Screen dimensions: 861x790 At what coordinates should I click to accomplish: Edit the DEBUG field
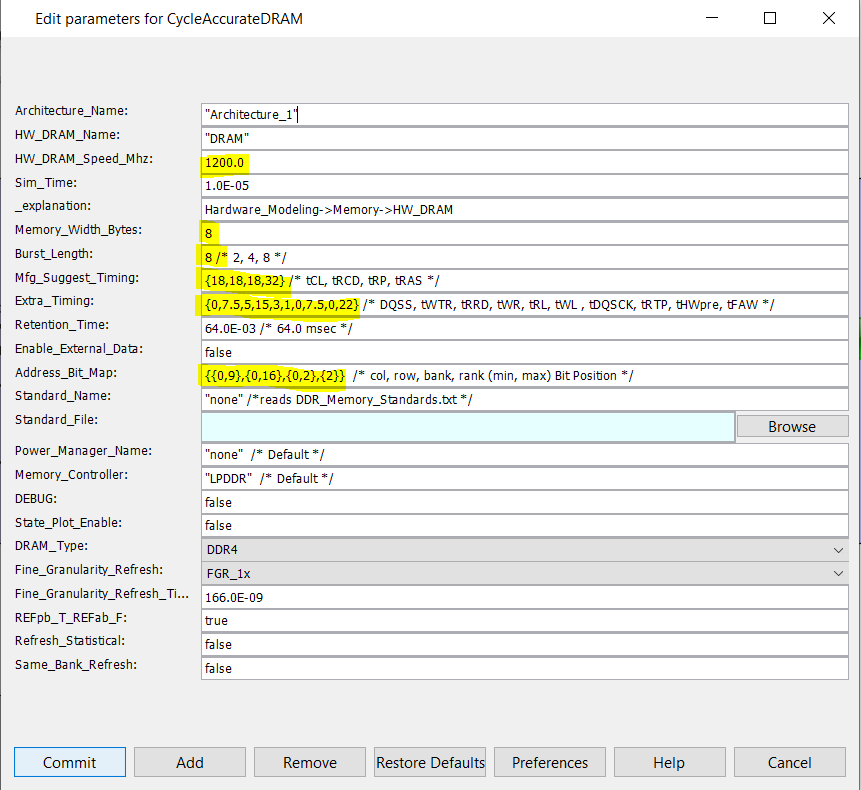pyautogui.click(x=525, y=502)
